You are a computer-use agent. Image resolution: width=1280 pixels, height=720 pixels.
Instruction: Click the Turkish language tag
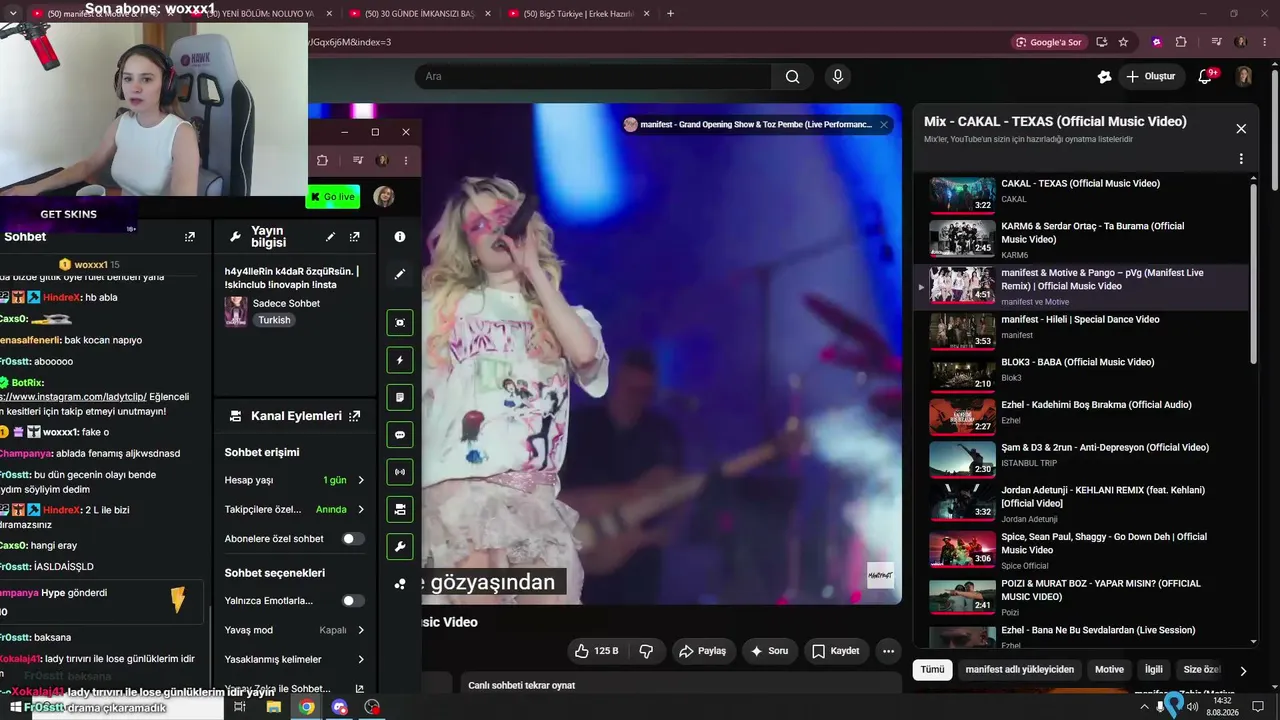tap(274, 320)
